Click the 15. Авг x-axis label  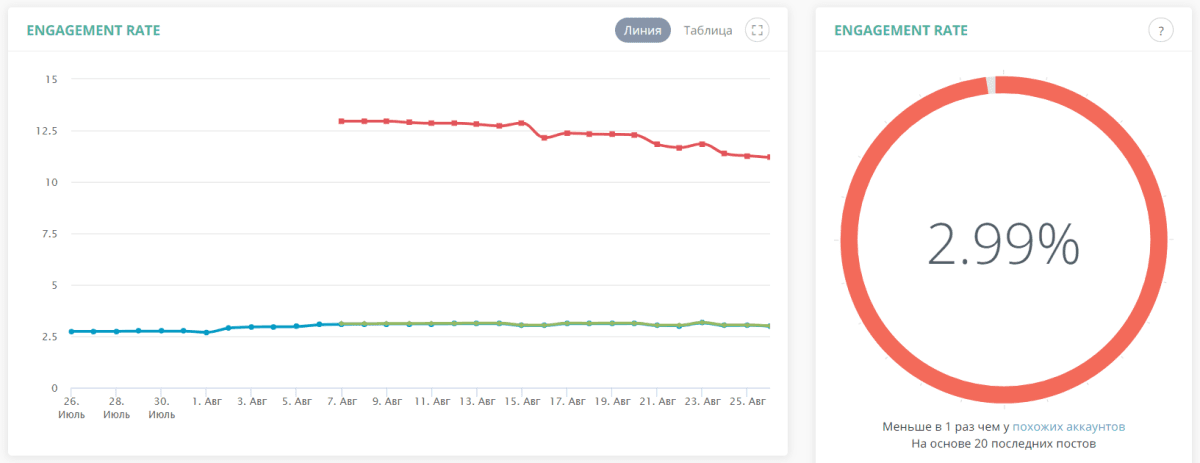523,401
